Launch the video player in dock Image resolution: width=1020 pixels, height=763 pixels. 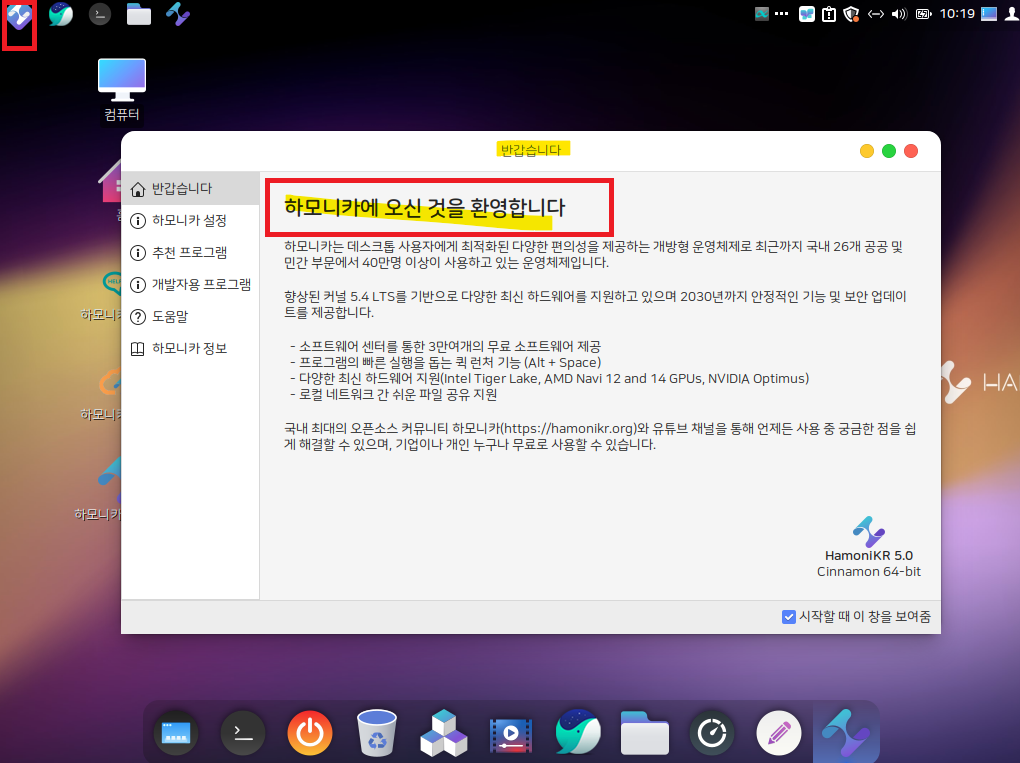[511, 734]
